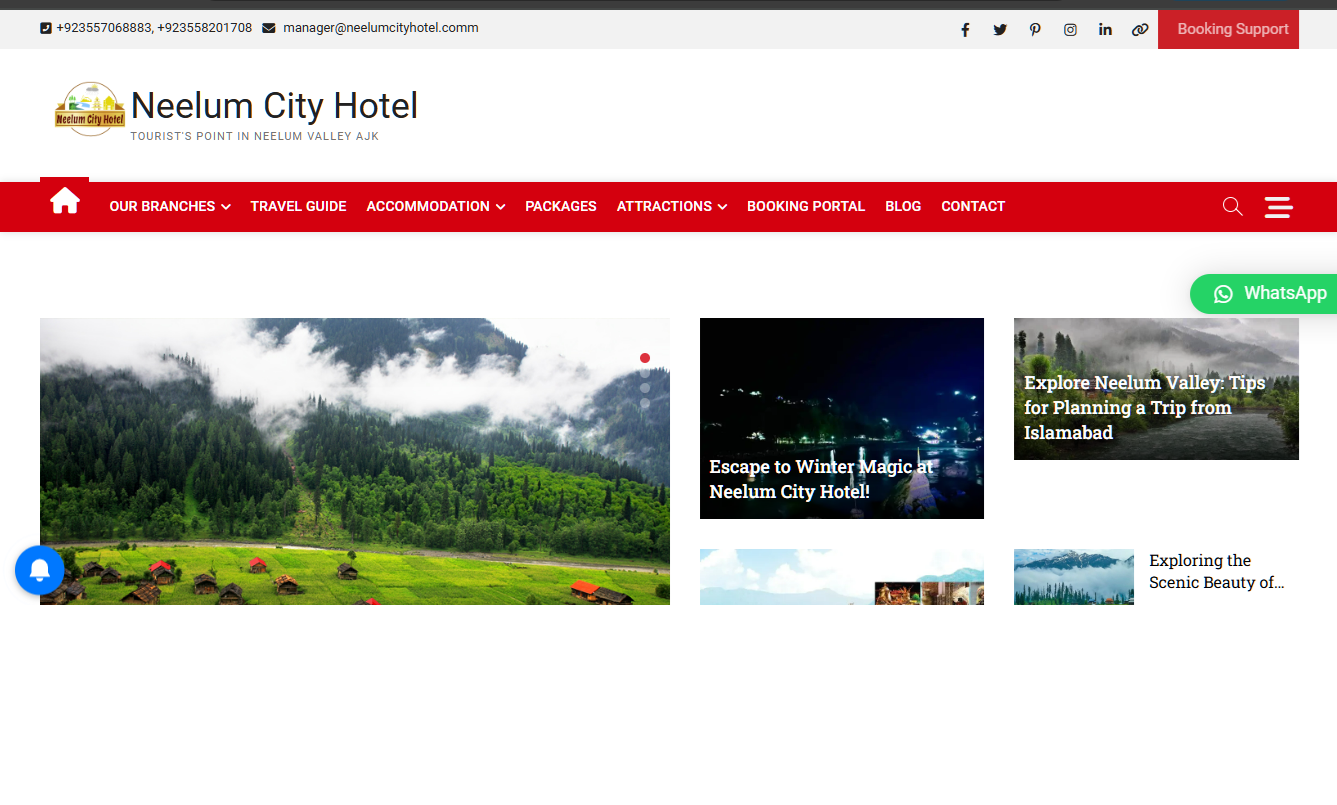This screenshot has height=805, width=1337.
Task: Click the envelope email icon
Action: point(269,28)
